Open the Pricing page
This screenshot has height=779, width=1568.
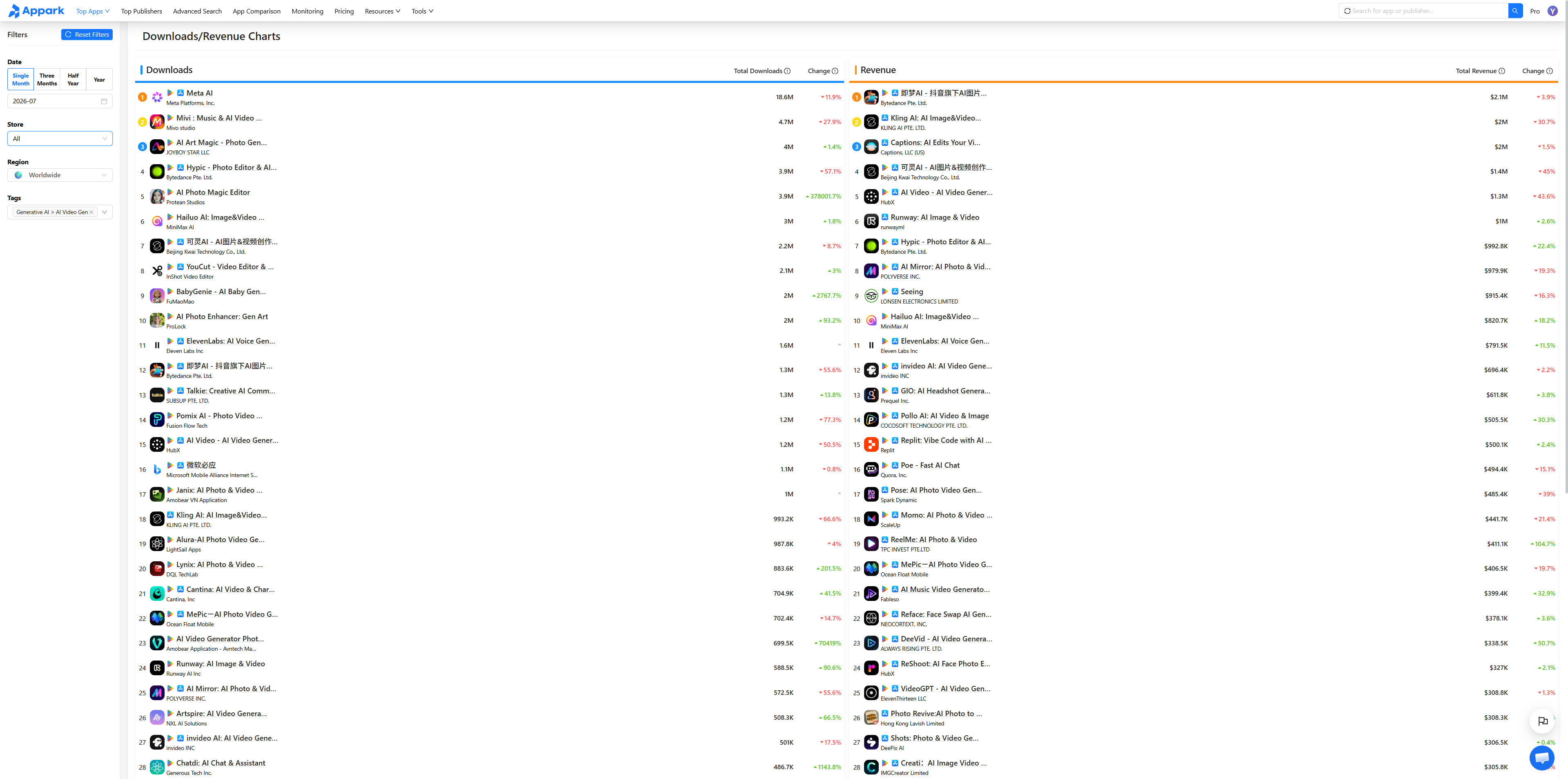coord(344,11)
